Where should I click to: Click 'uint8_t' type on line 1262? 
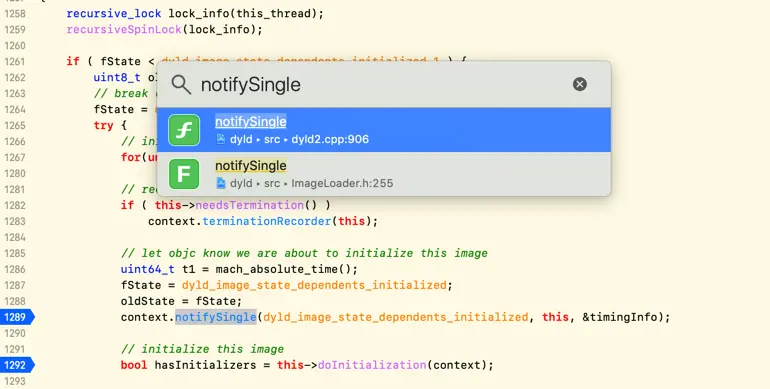[x=117, y=77]
